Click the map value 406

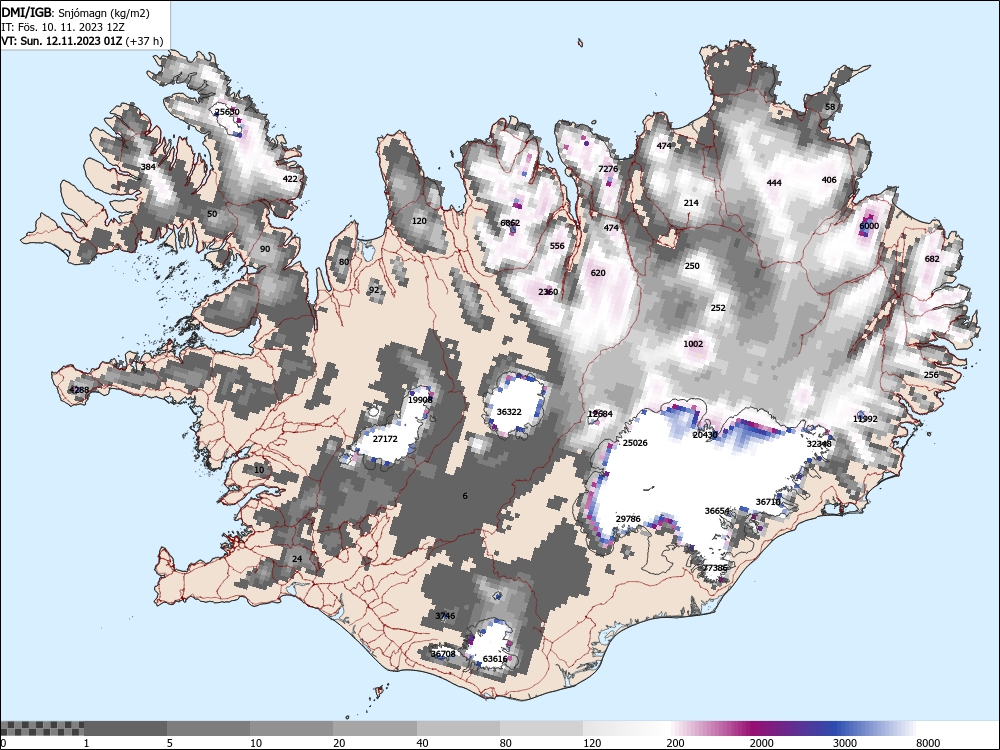[829, 180]
